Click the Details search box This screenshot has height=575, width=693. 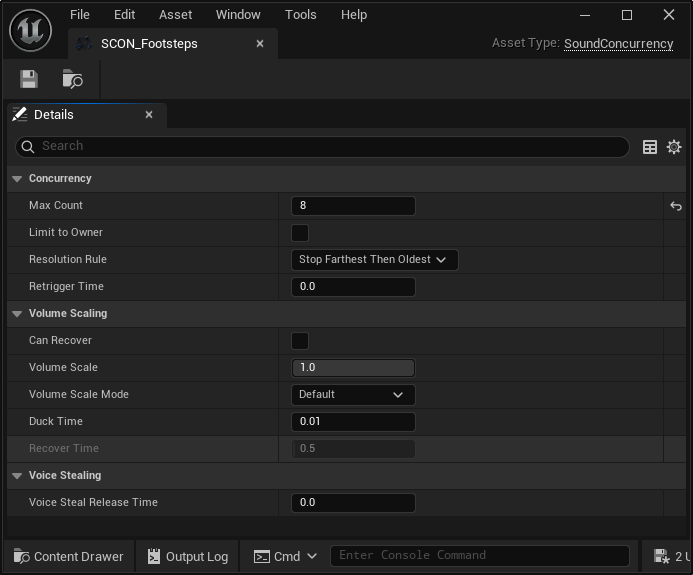[322, 147]
